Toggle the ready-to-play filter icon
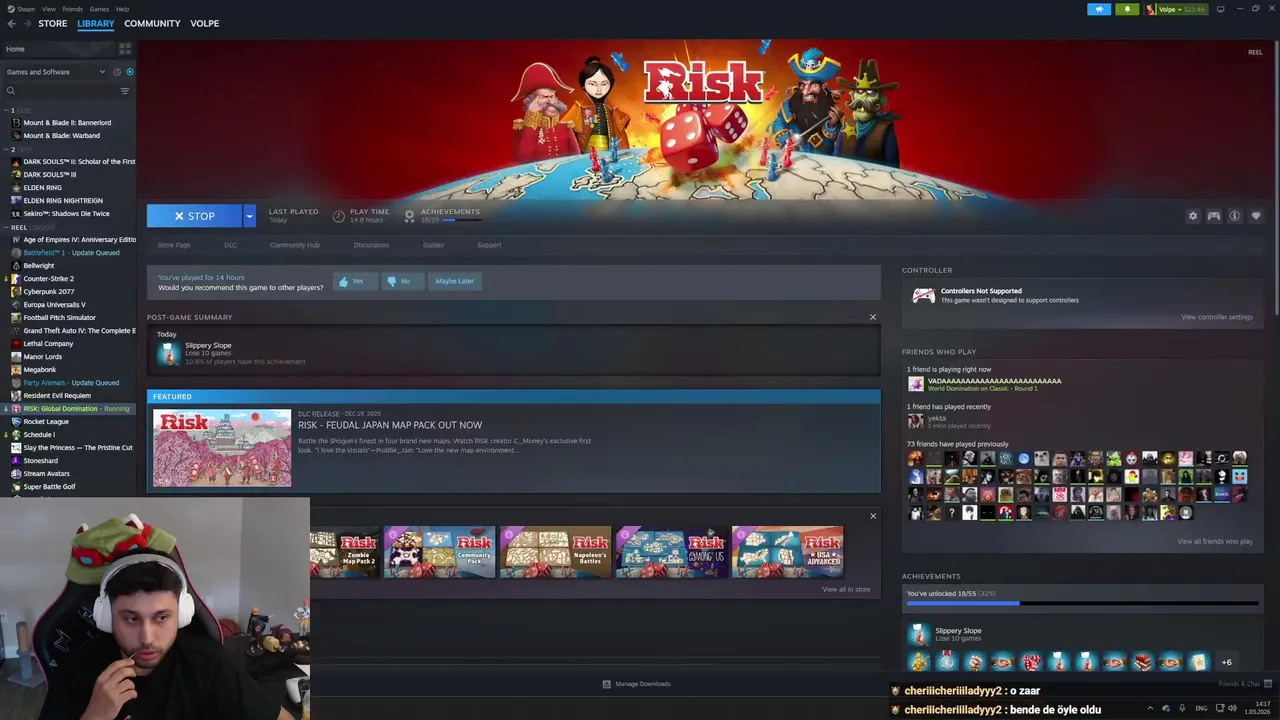1280x720 pixels. click(x=129, y=72)
